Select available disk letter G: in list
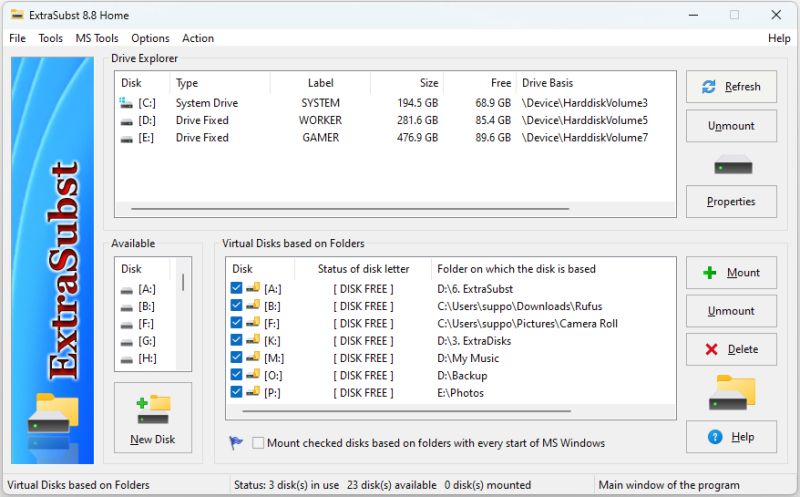Viewport: 800px width, 497px height. 146,342
